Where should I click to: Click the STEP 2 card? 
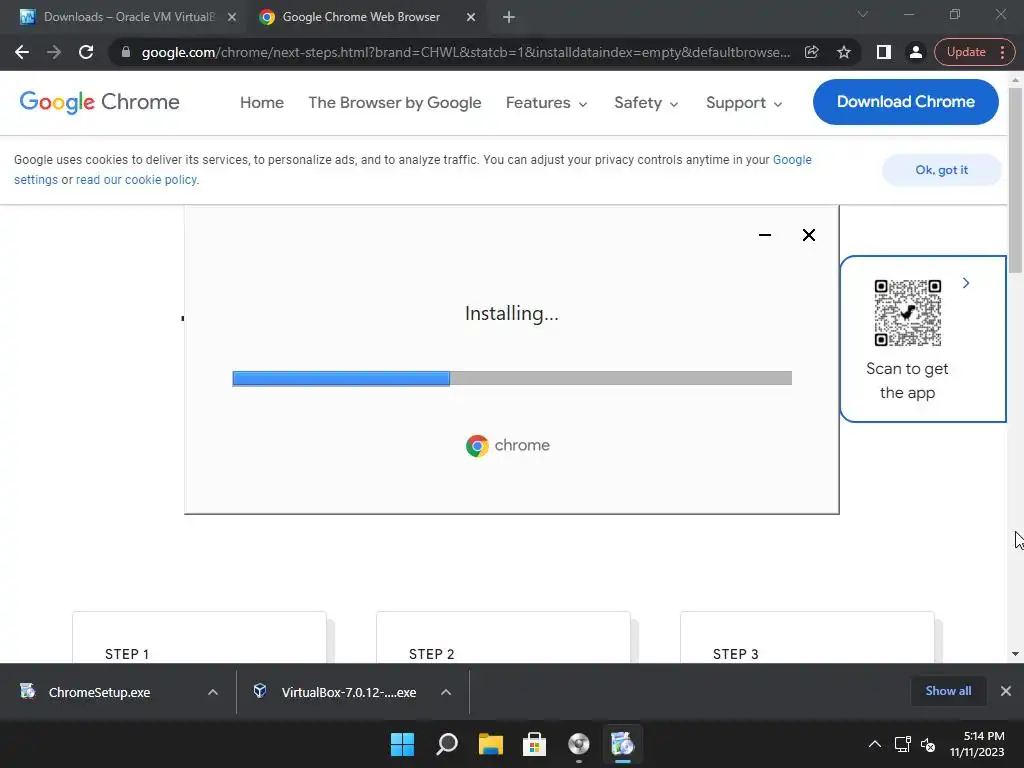point(504,638)
